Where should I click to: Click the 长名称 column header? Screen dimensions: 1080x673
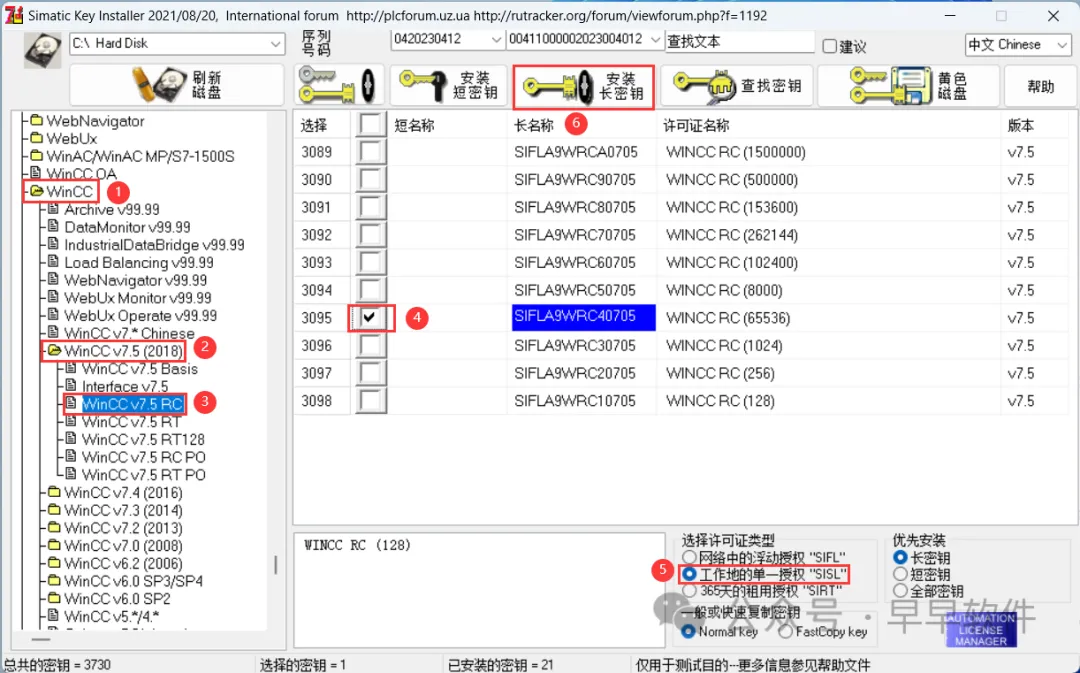pos(534,125)
